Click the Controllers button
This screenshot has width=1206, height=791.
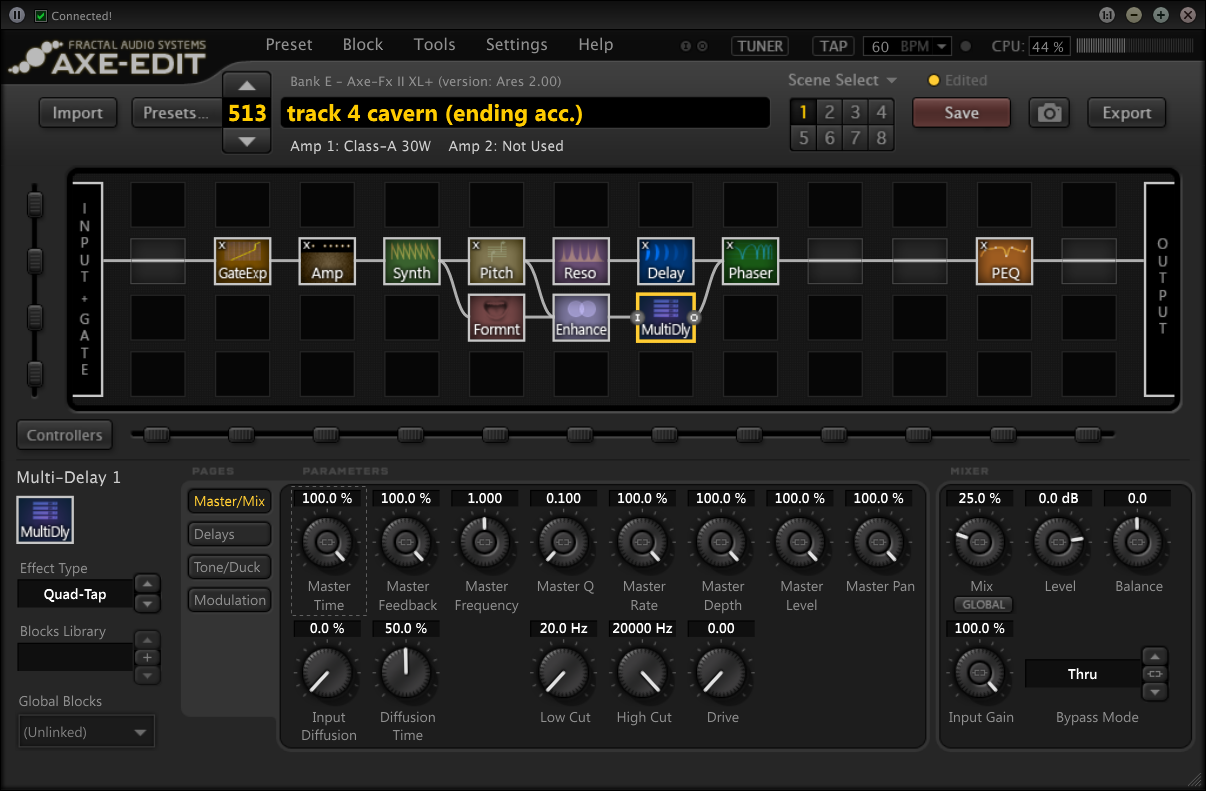(65, 435)
